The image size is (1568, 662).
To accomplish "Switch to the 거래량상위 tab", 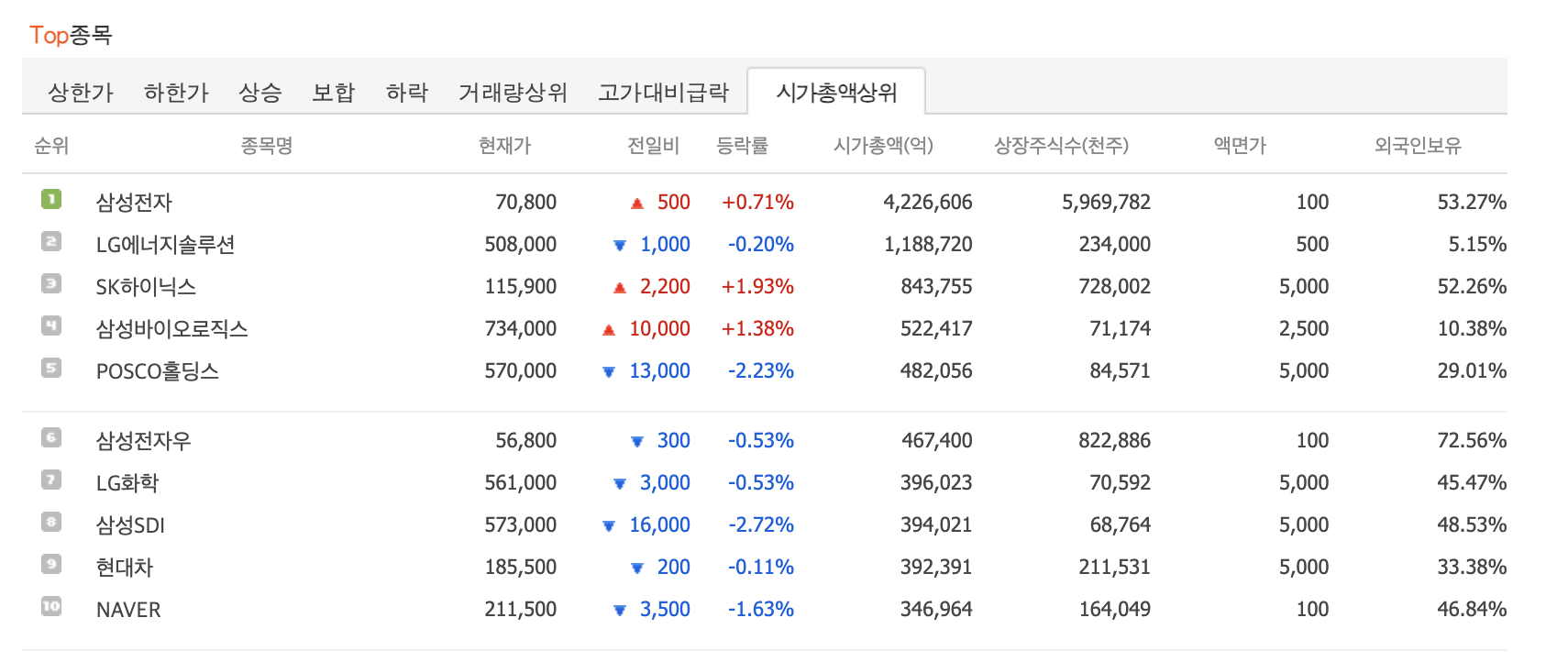I will [513, 93].
